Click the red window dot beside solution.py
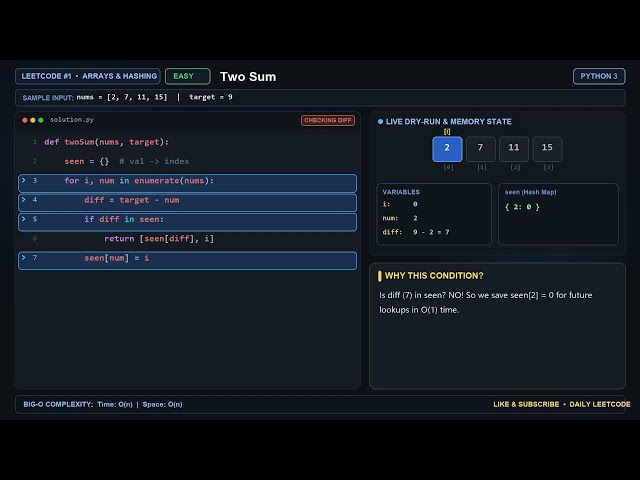Screen dimensions: 640x480 tap(25, 120)
